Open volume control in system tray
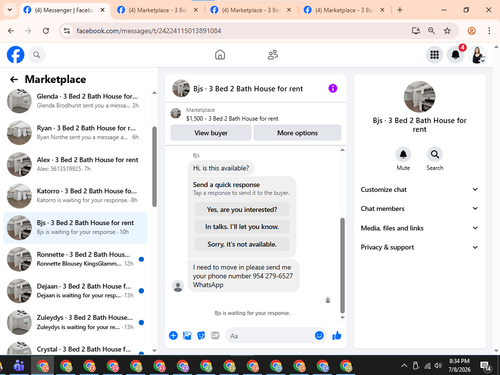Screen dimensions: 500x375 438,366
